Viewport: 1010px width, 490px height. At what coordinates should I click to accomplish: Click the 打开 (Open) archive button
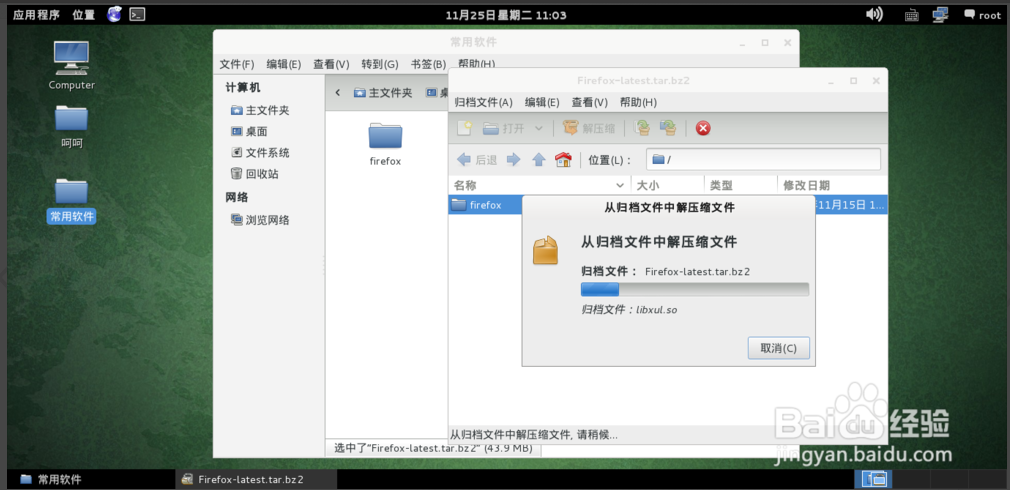tap(504, 128)
